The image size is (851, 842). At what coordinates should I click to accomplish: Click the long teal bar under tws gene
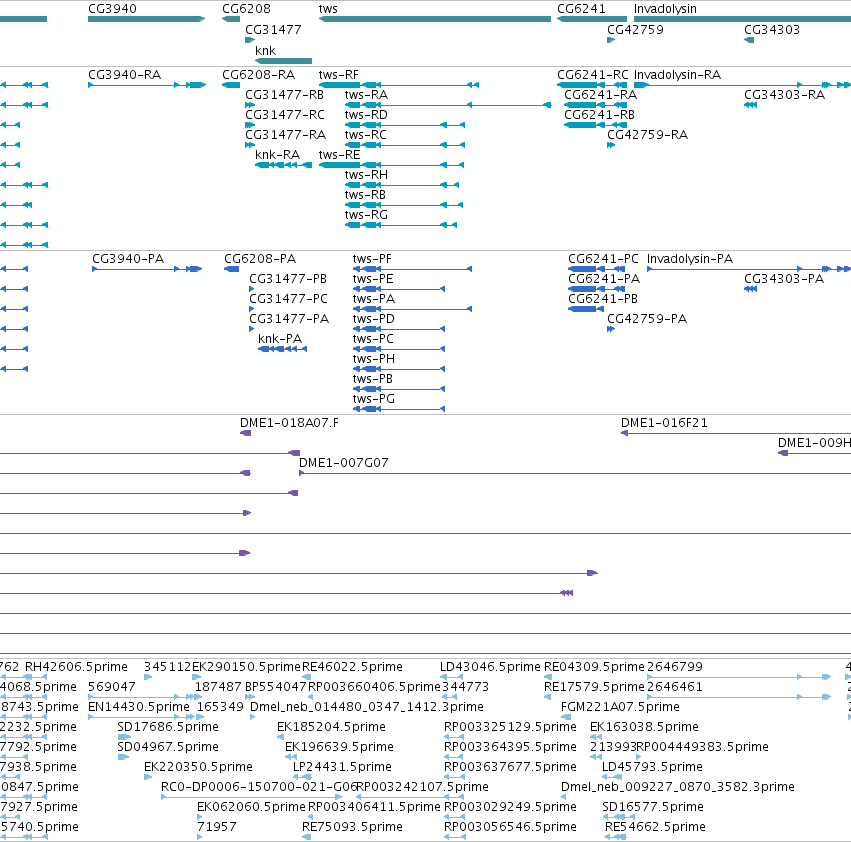click(435, 19)
